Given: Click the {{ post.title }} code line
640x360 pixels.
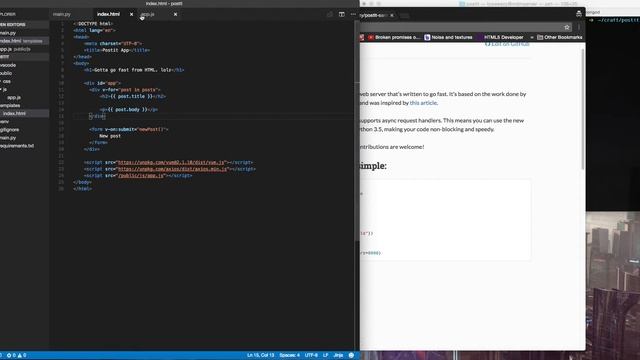Looking at the screenshot, I should click(x=133, y=96).
